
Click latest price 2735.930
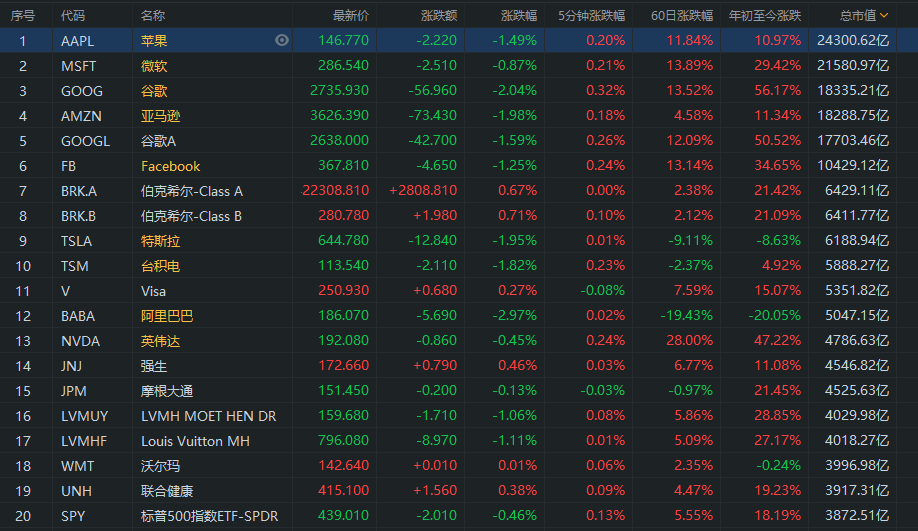340,91
